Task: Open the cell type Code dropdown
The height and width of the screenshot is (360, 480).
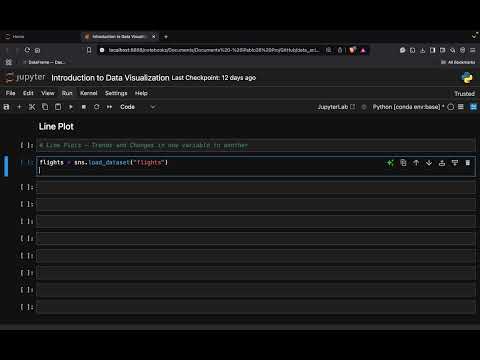Action: (138, 107)
